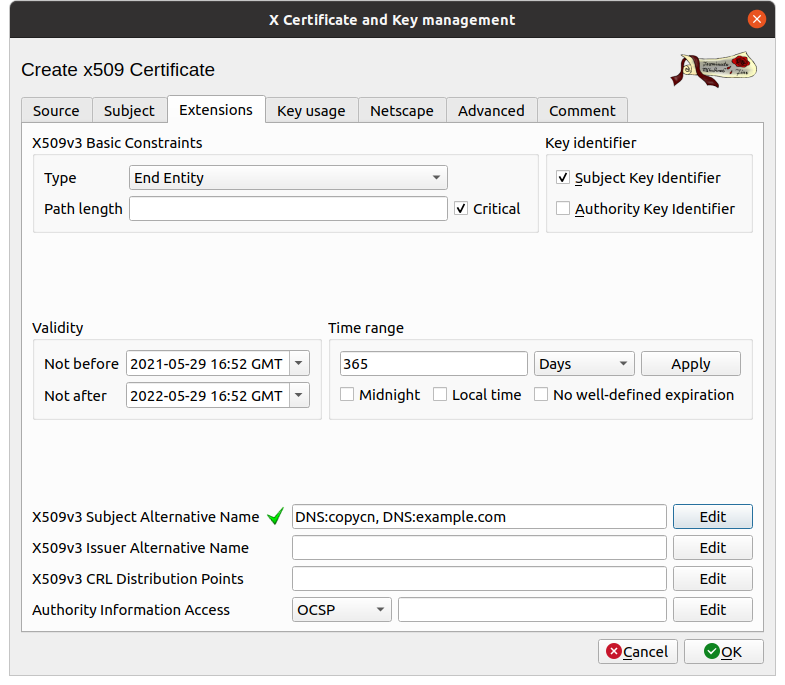Screen dimensions: 785x685
Task: Uncheck the Subject Key Identifier checkbox
Action: click(564, 178)
